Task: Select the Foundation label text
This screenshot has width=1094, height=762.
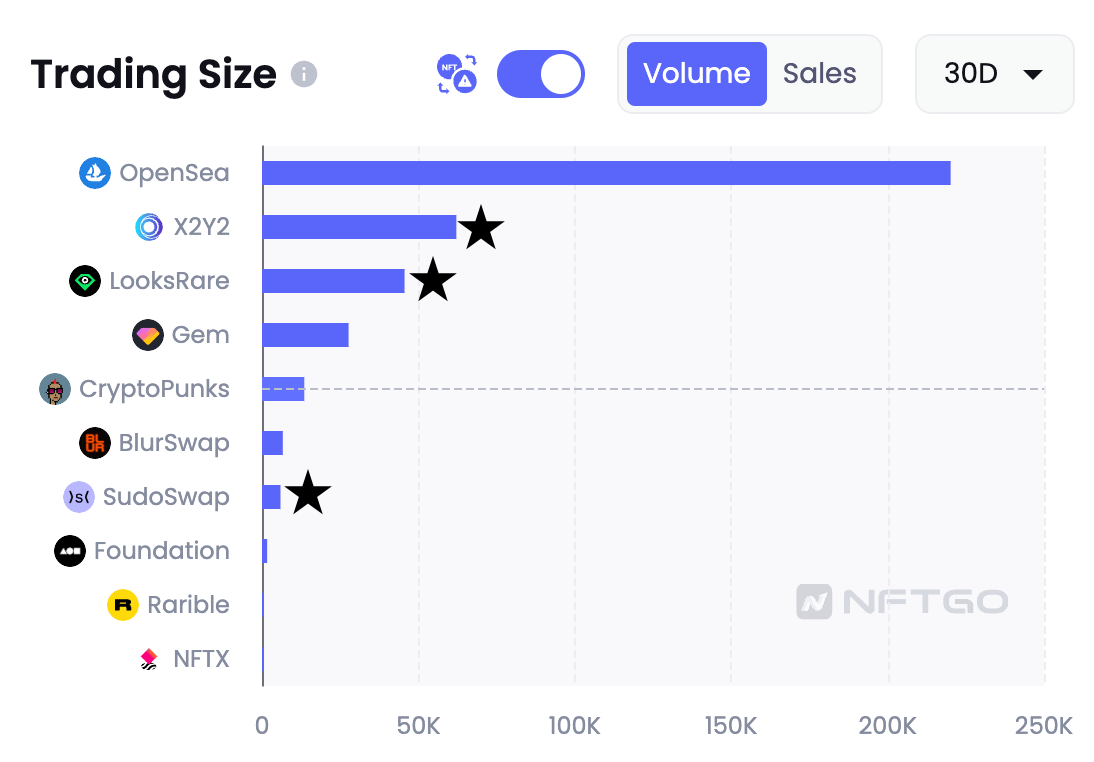Action: [162, 551]
